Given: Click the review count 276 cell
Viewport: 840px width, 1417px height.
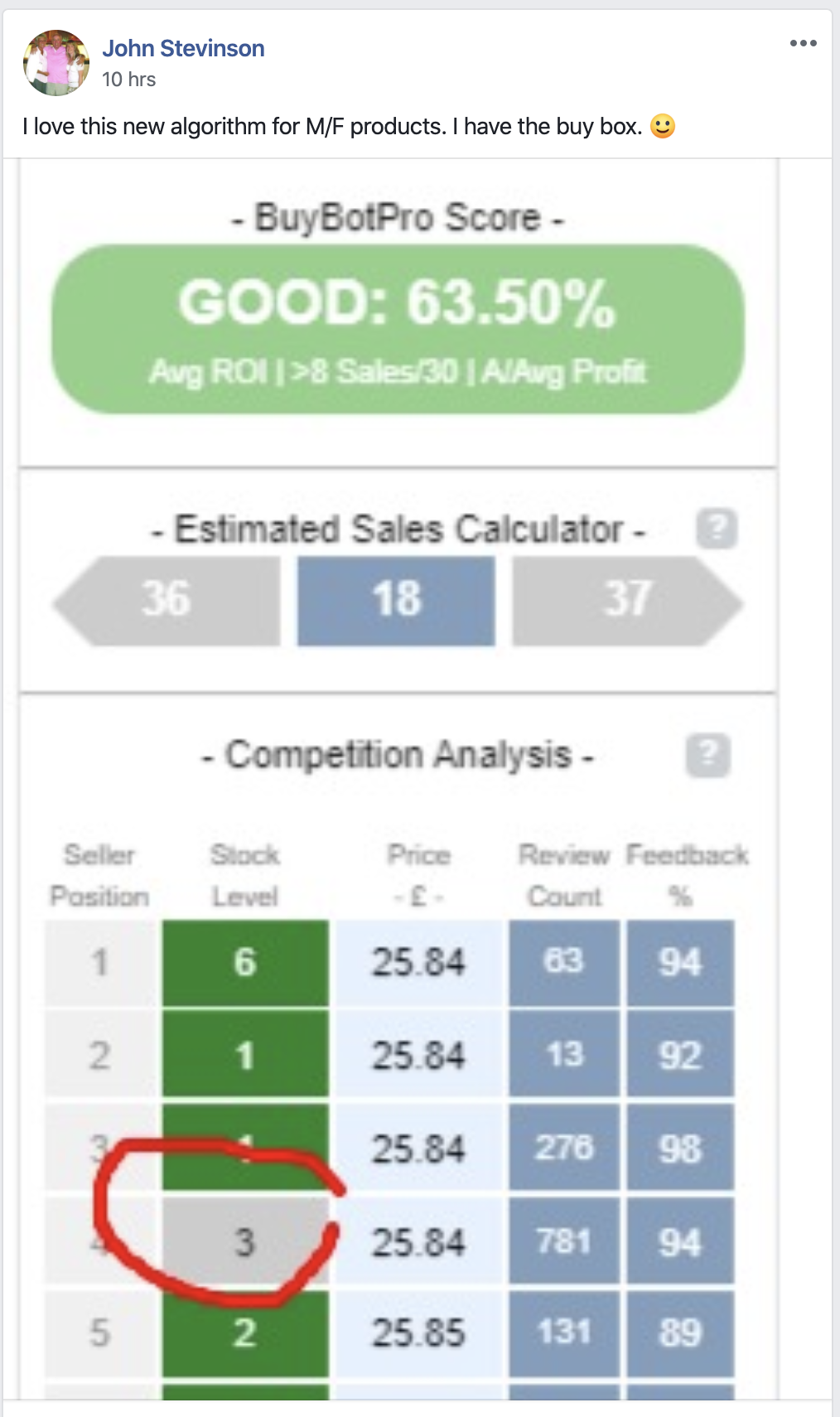Looking at the screenshot, I should coord(564,1149).
